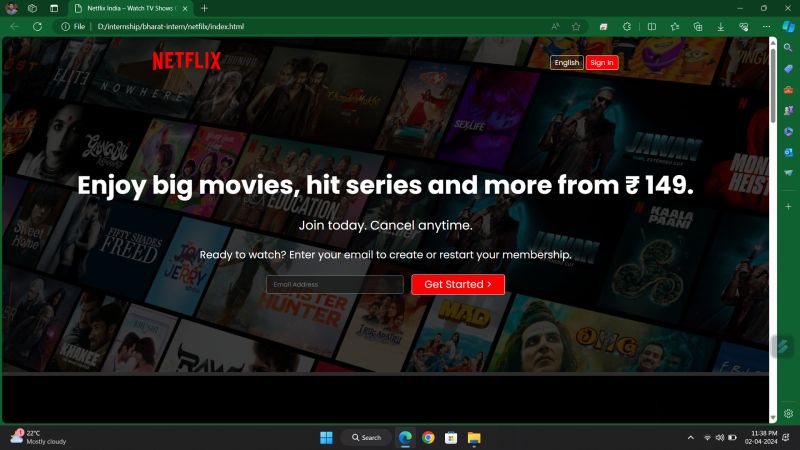Open the Workspaces icon
Screen dimensions: 800x450
[x=32, y=8]
